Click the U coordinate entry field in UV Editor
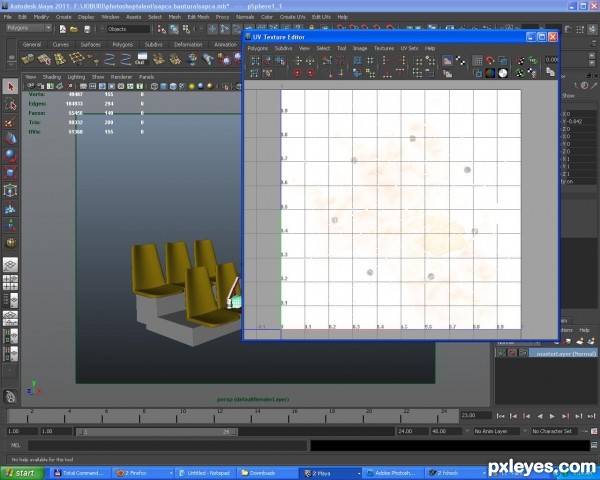This screenshot has width=600, height=480. click(x=551, y=60)
